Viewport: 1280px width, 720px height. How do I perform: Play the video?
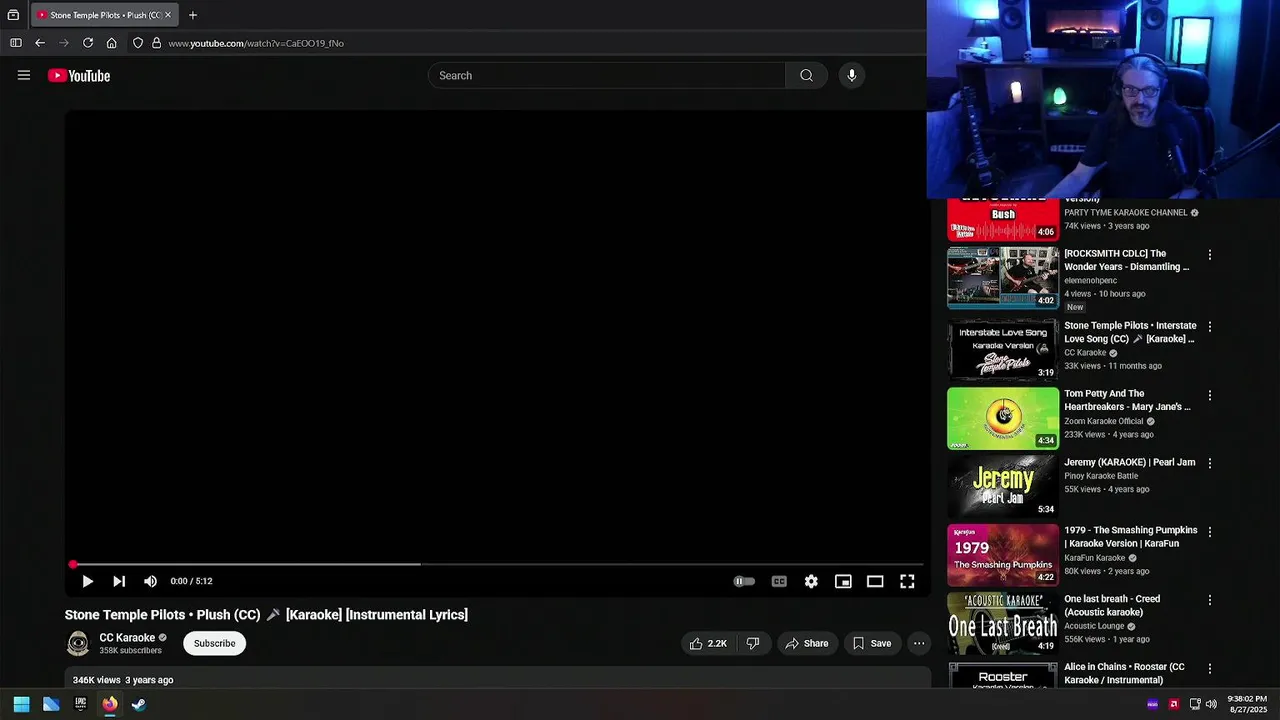tap(87, 581)
